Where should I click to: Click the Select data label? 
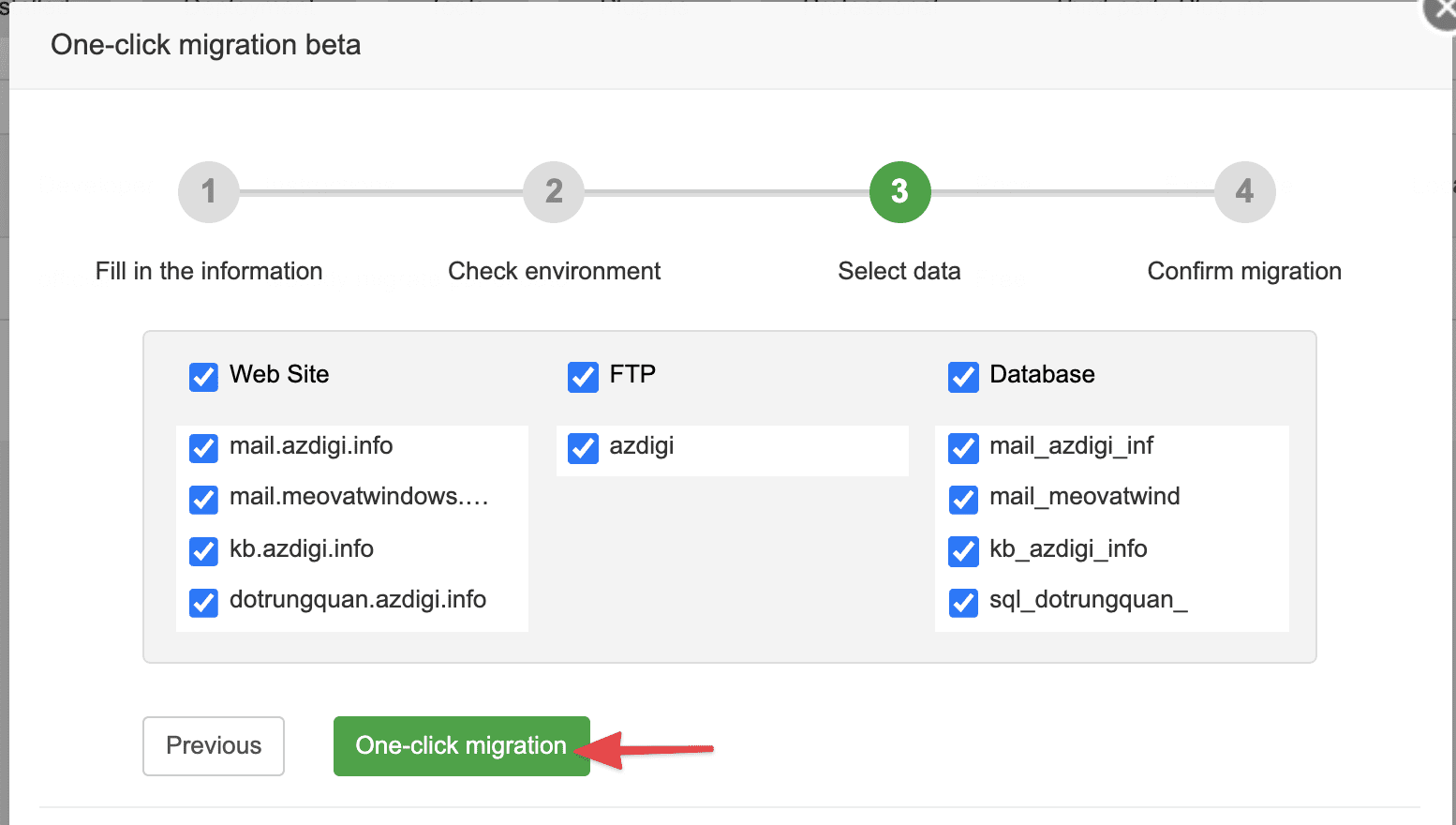tap(899, 271)
